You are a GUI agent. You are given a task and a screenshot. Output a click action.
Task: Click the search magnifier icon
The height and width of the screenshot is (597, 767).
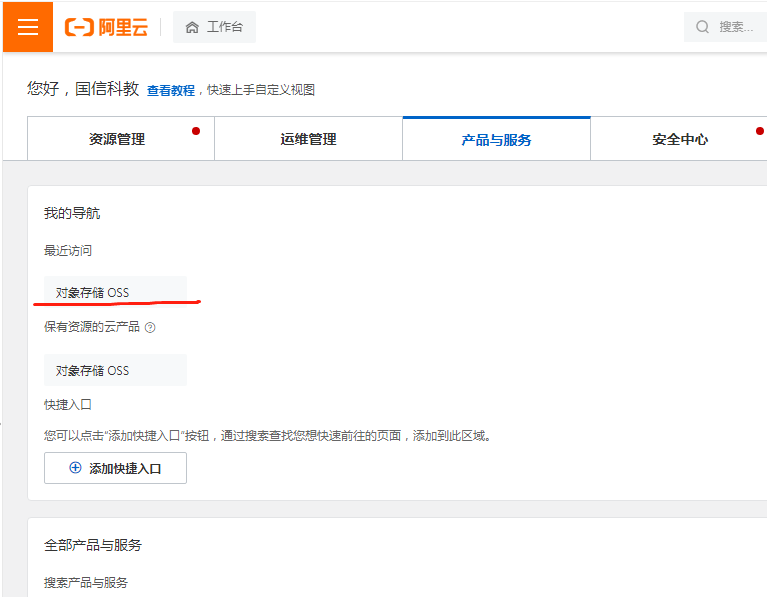coord(702,26)
